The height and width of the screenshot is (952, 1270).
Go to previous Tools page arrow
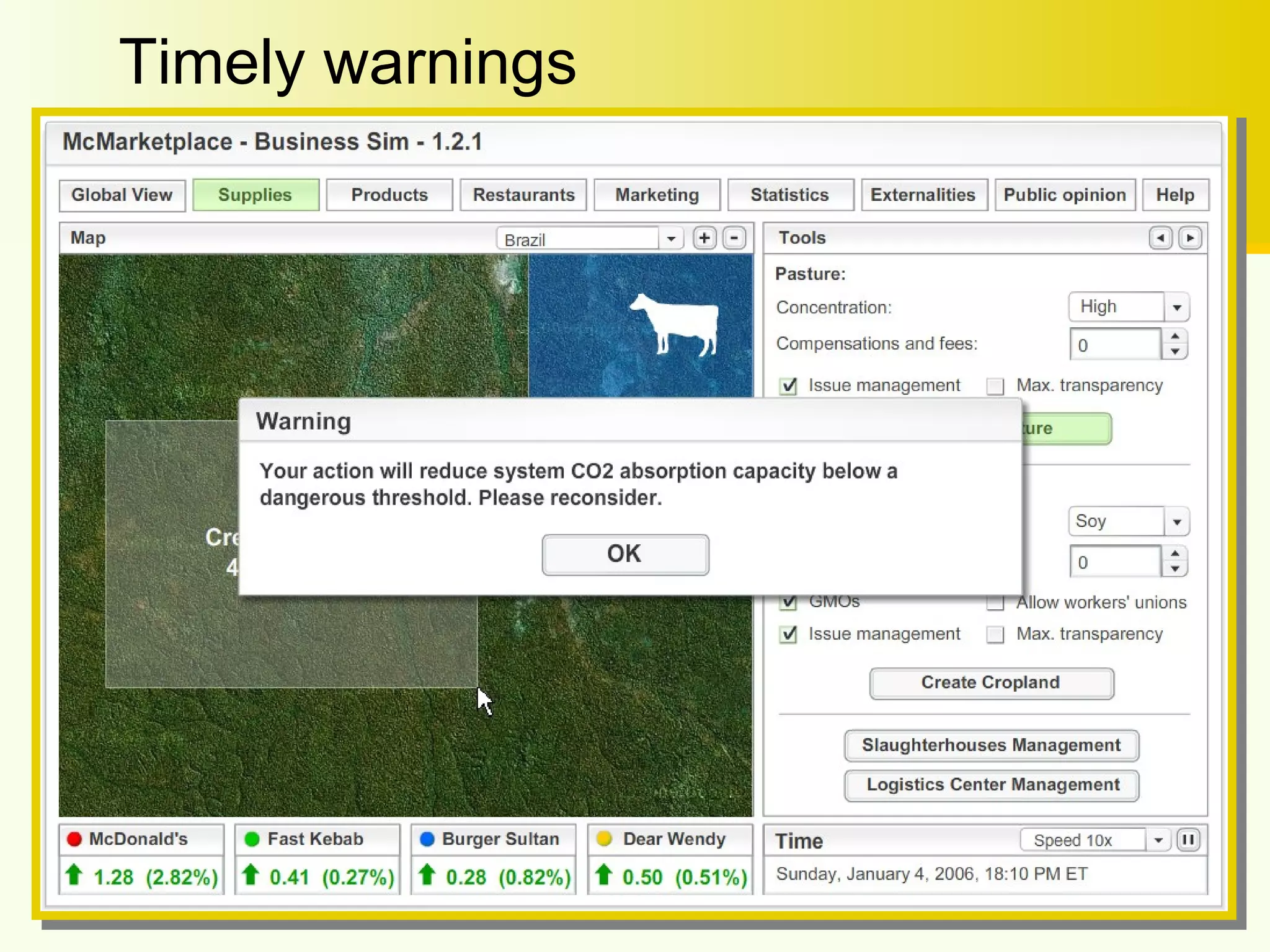click(x=1160, y=238)
